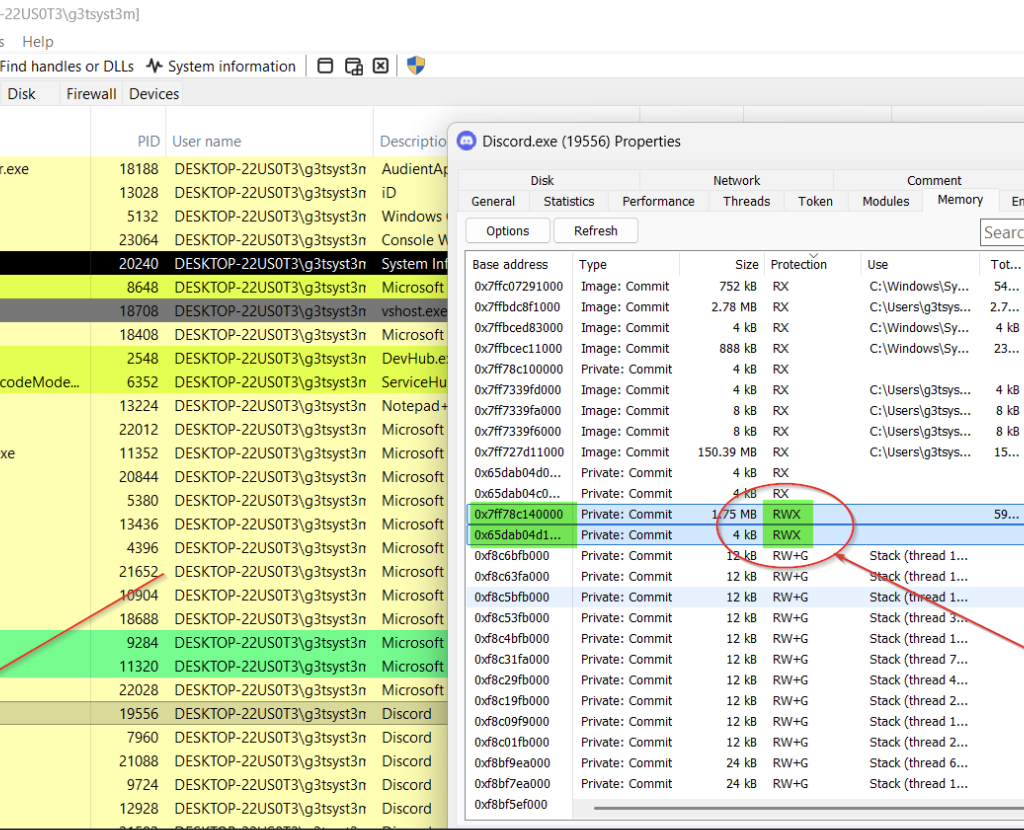This screenshot has width=1024, height=830.
Task: Switch to the Devices tab
Action: point(154,94)
